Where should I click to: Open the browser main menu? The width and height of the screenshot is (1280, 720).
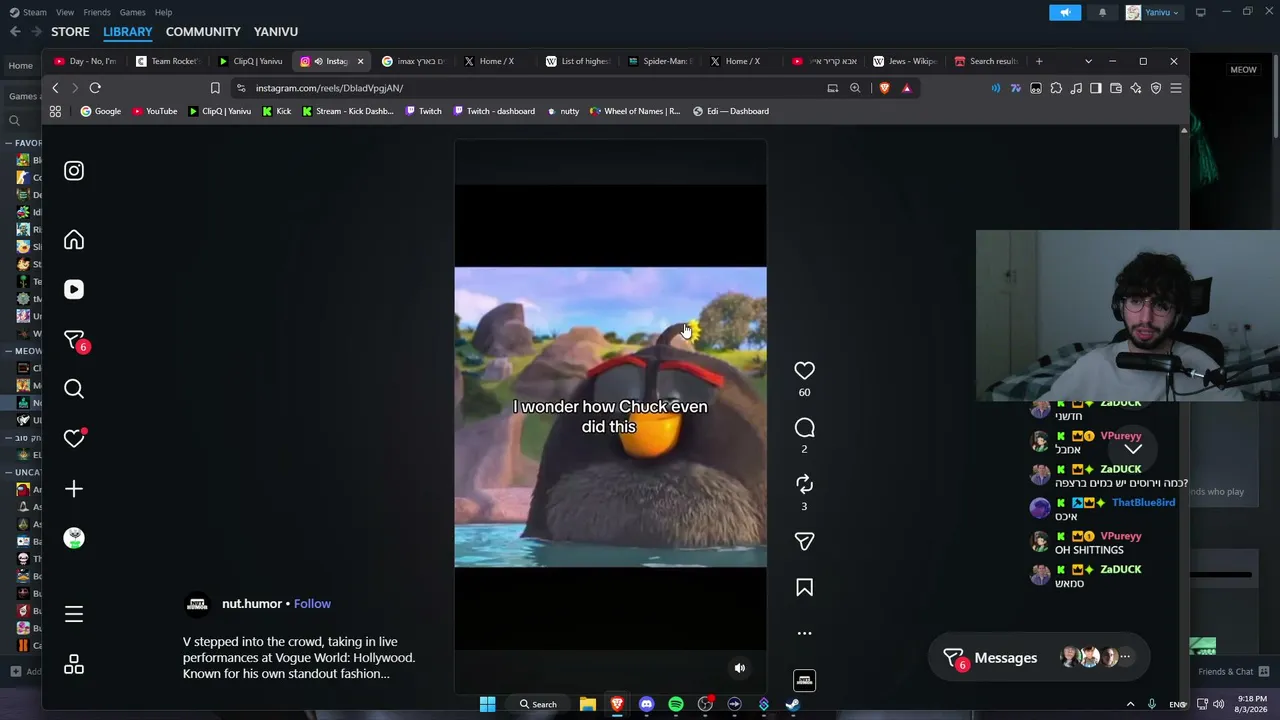pyautogui.click(x=1176, y=88)
